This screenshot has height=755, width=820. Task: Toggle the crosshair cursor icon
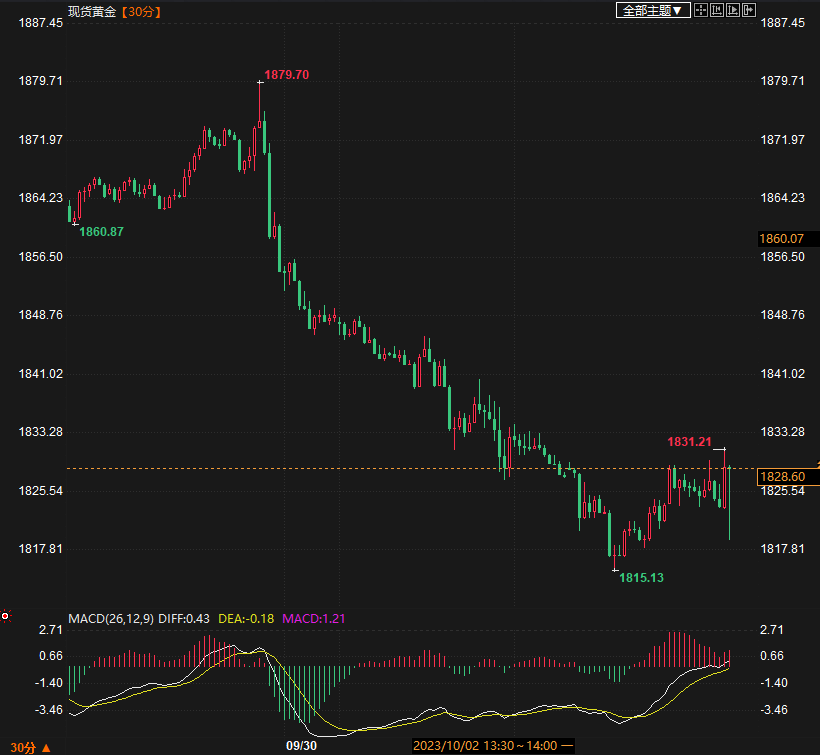[701, 10]
